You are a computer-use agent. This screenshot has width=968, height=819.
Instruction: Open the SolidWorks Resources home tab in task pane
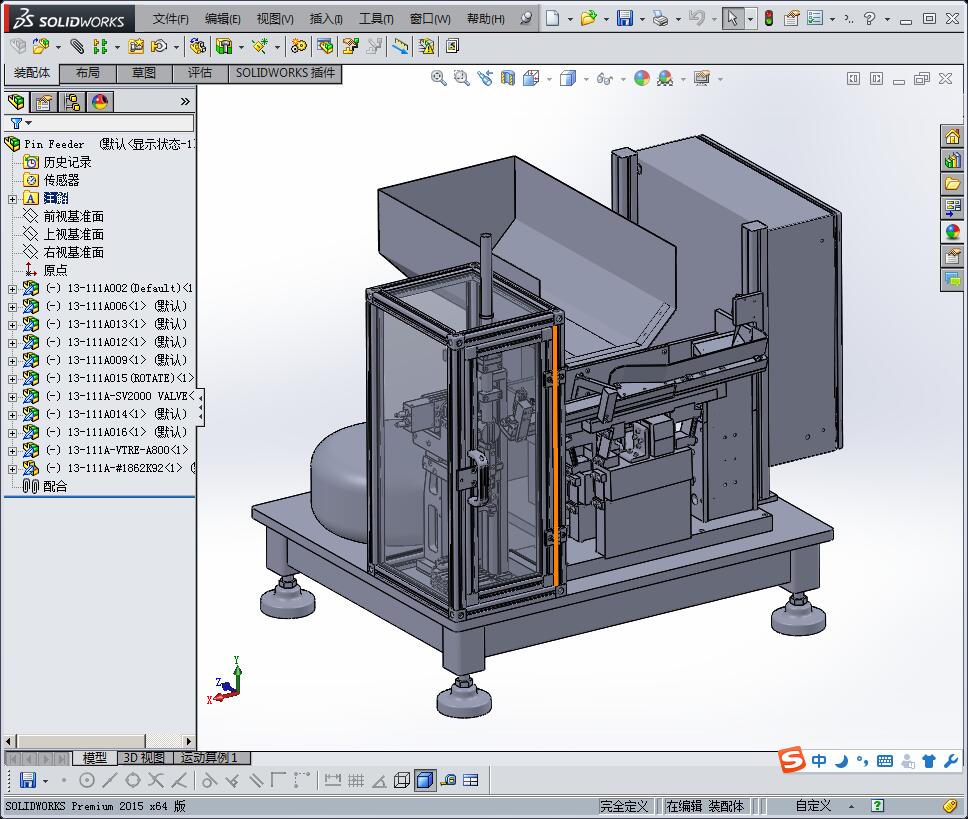pyautogui.click(x=953, y=136)
